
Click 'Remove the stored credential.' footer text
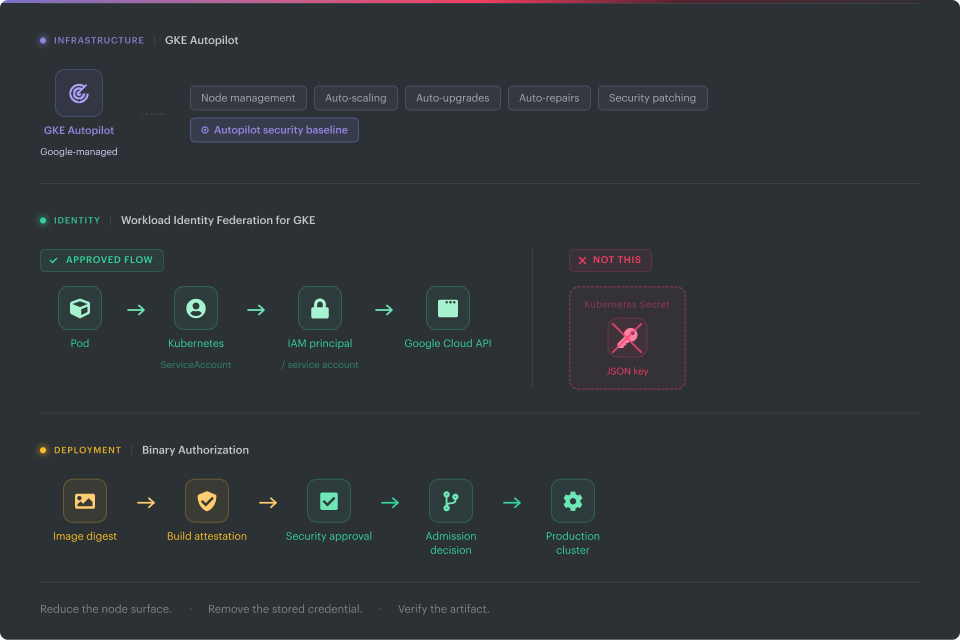click(x=285, y=609)
